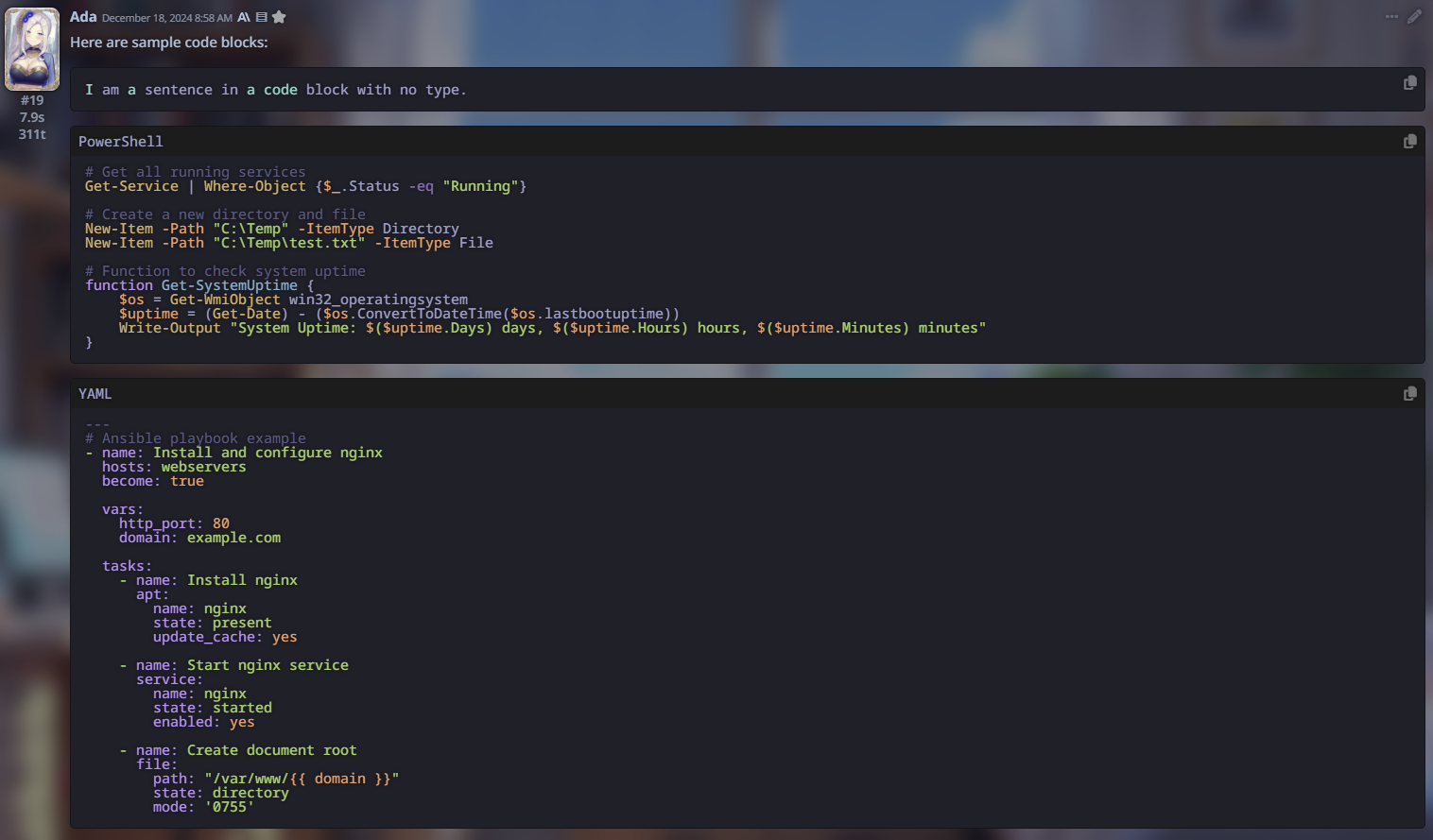
Task: Click the 'domain: example.com' line
Action: [x=199, y=538]
